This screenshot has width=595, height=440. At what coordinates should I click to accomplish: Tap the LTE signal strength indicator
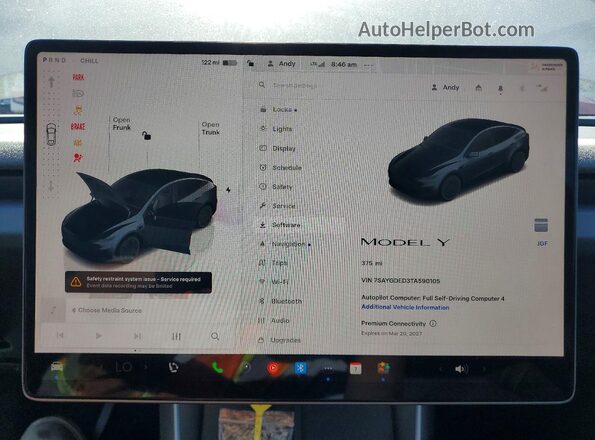(x=317, y=64)
